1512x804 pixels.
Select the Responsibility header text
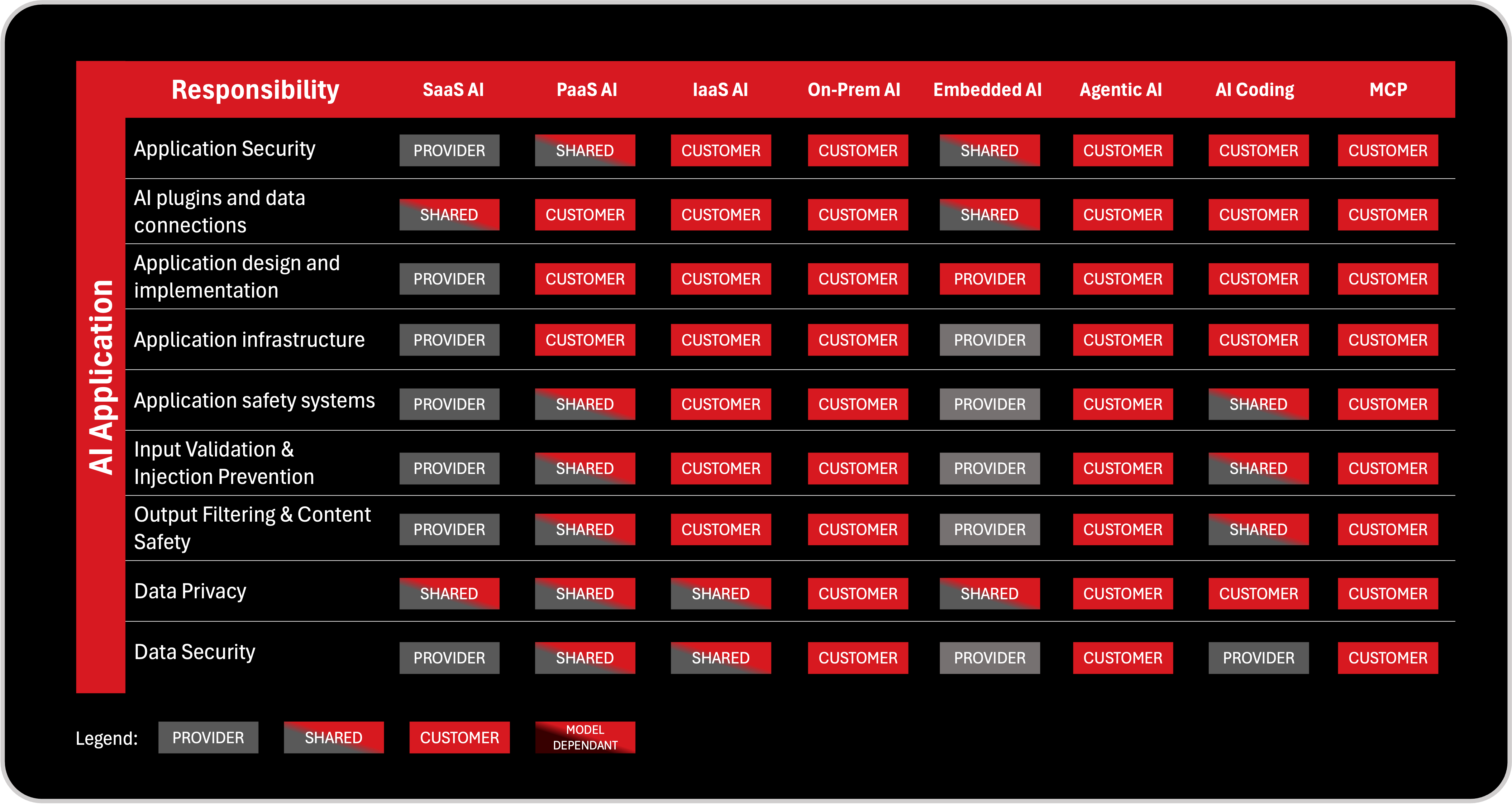[255, 90]
